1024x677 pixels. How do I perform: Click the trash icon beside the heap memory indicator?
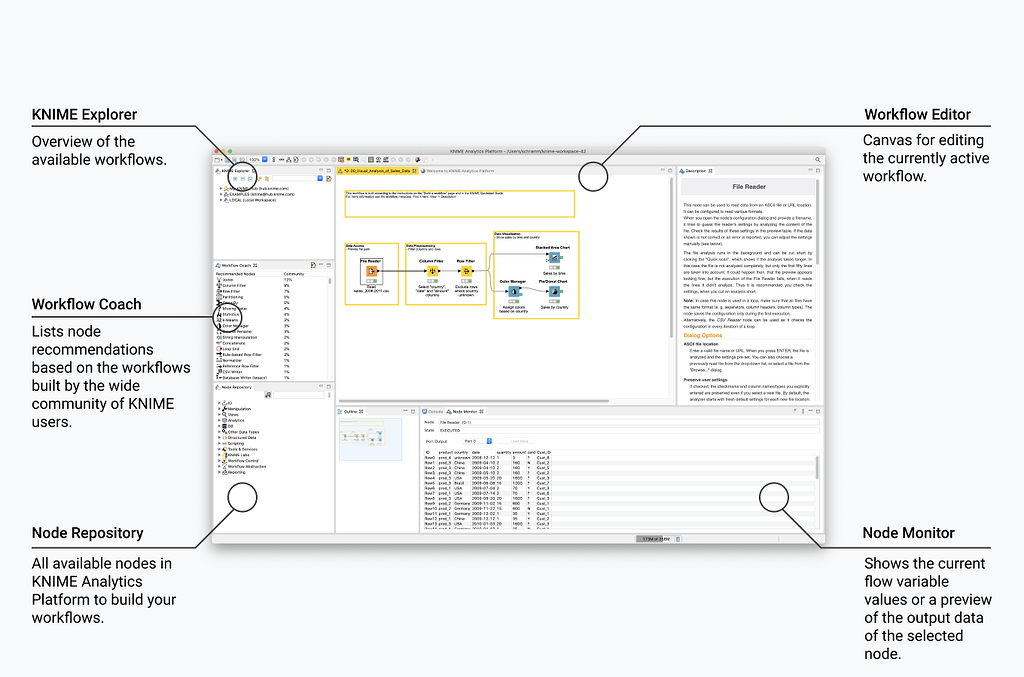(678, 538)
